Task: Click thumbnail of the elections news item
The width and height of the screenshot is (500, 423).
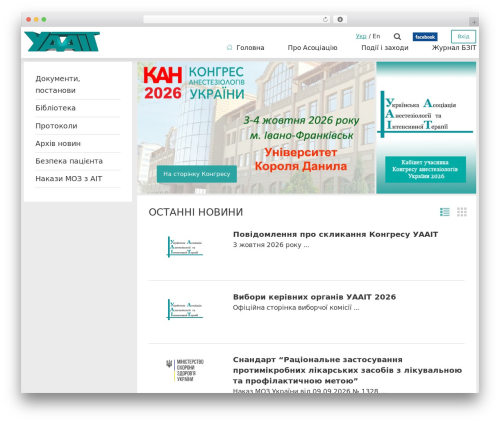Action: click(185, 309)
